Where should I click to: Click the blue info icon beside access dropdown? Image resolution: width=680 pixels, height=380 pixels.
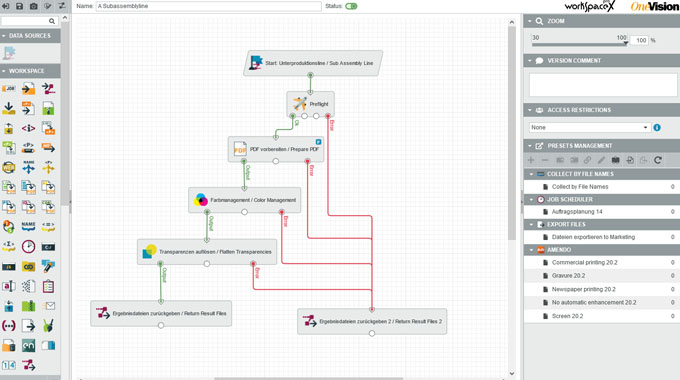(x=657, y=128)
